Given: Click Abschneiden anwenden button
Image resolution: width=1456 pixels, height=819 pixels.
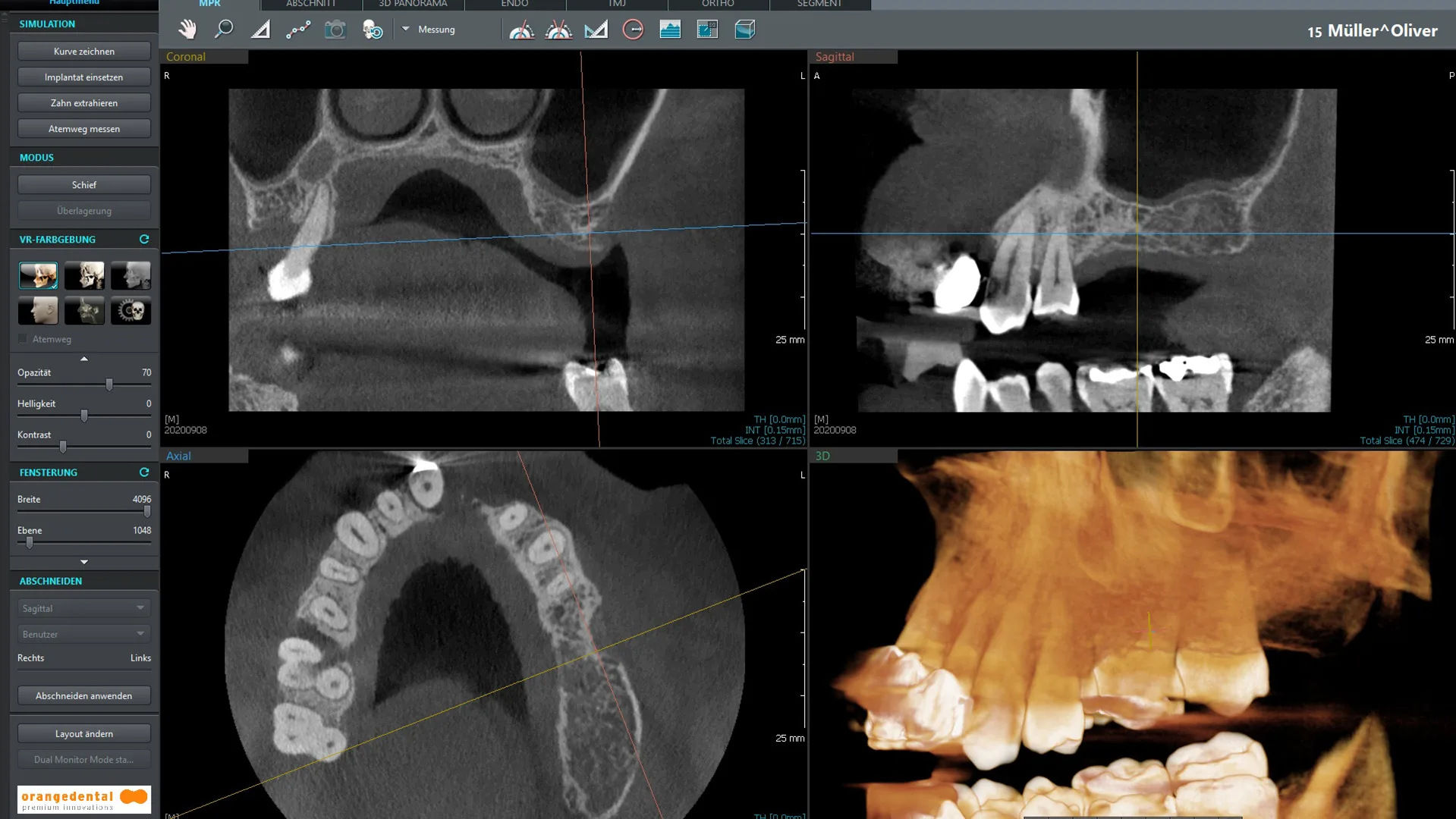Looking at the screenshot, I should [x=84, y=695].
